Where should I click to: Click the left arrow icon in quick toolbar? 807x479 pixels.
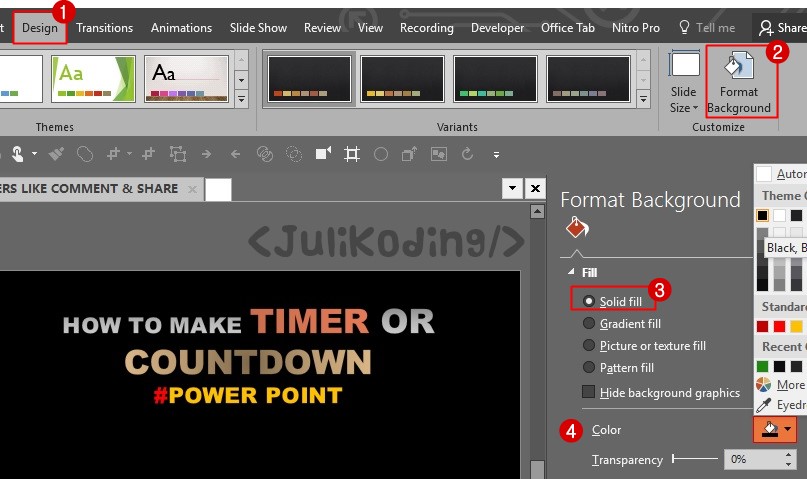point(235,154)
